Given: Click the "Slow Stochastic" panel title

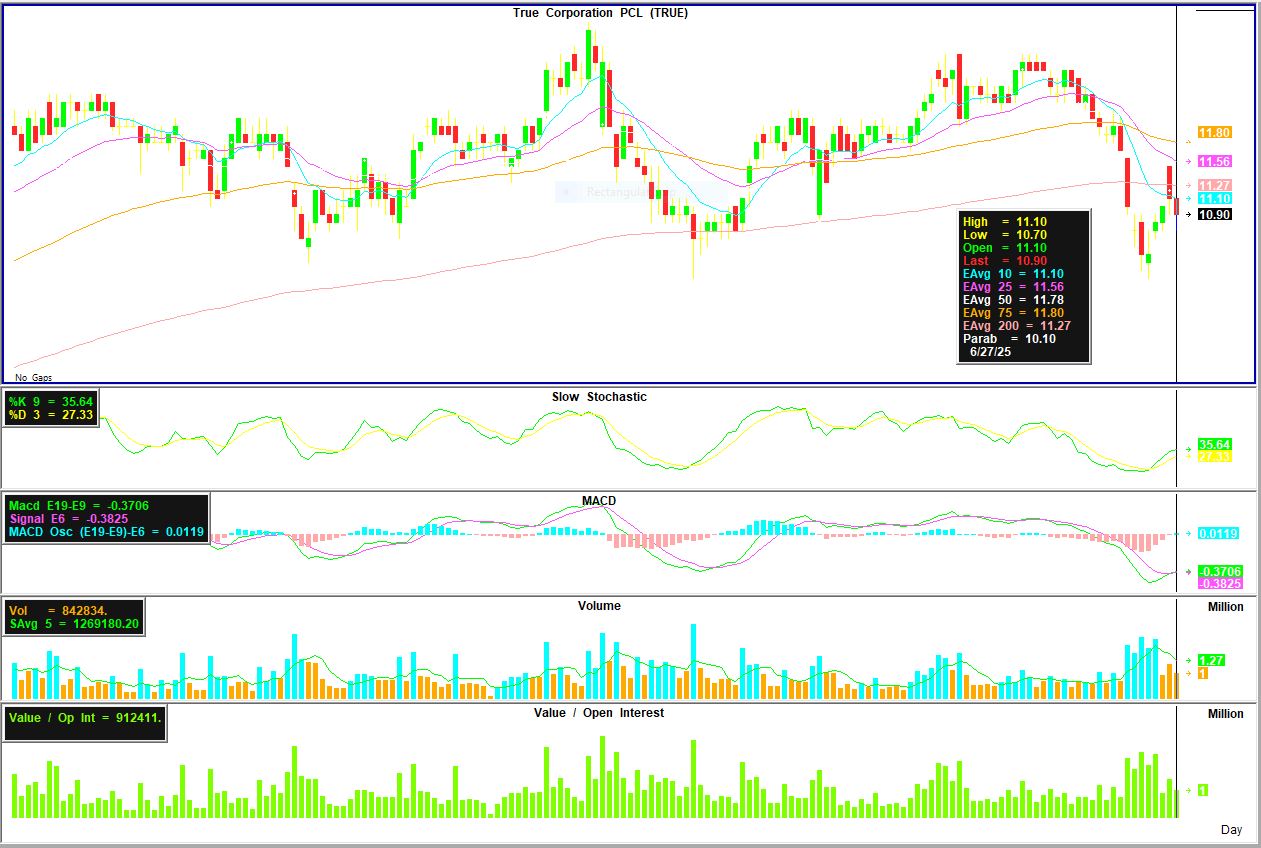Looking at the screenshot, I should coord(599,397).
